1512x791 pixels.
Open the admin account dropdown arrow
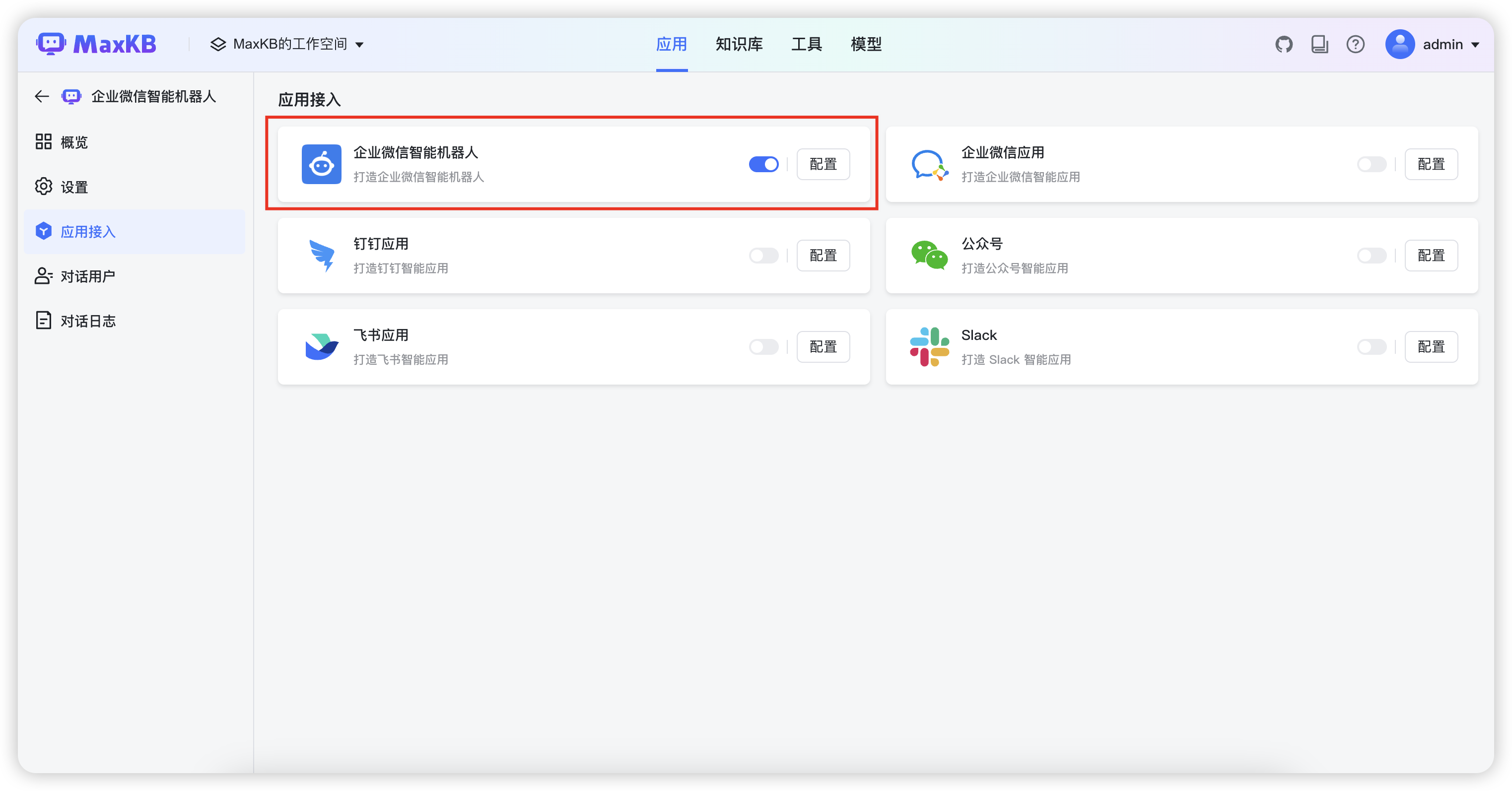1475,45
